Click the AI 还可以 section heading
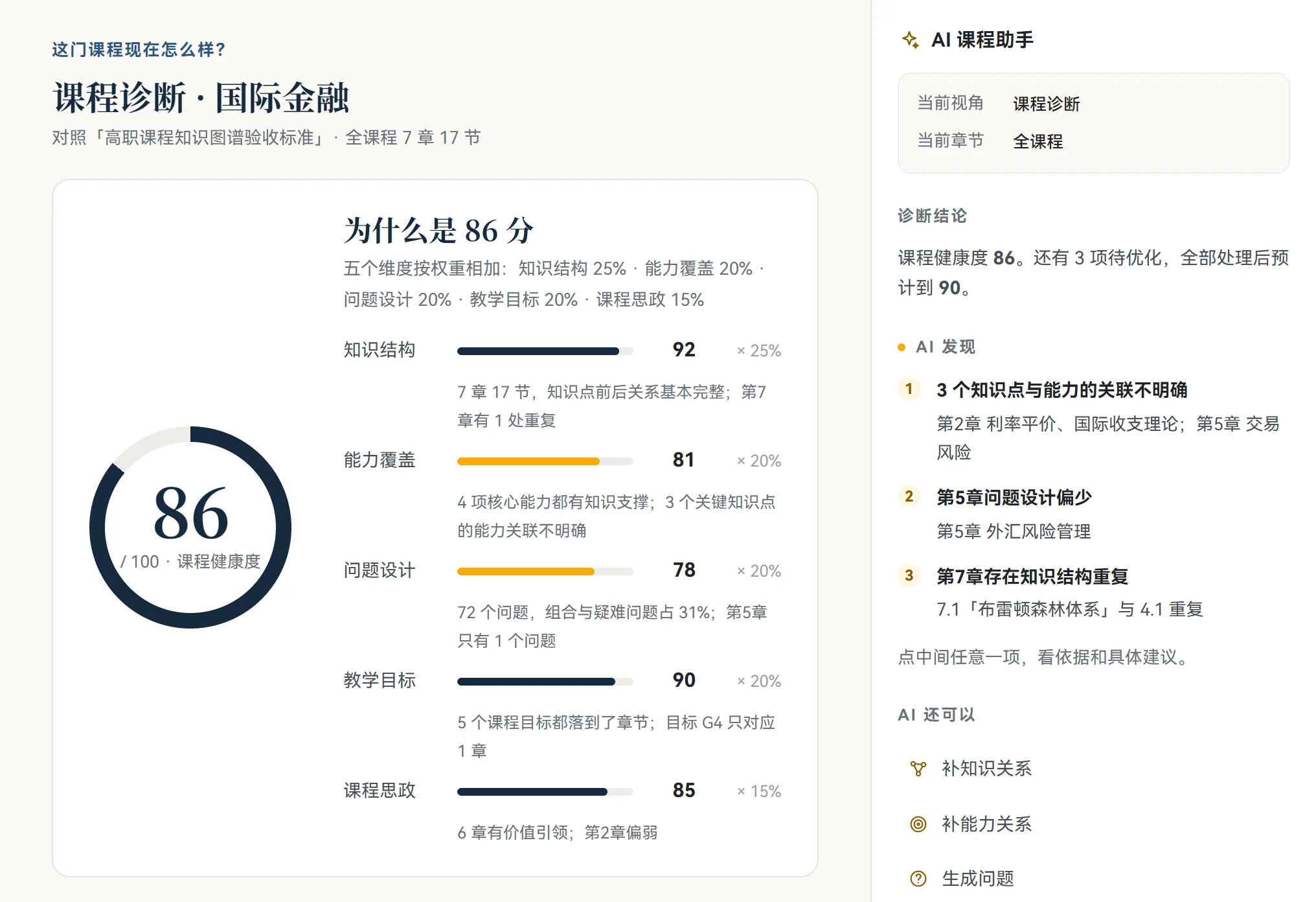Screen dimensions: 1316x902 pyautogui.click(x=936, y=715)
